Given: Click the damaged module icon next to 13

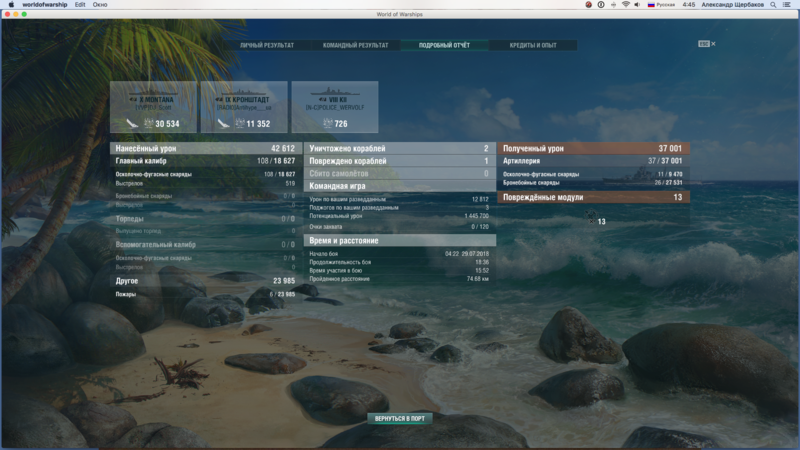Looking at the screenshot, I should coord(590,216).
